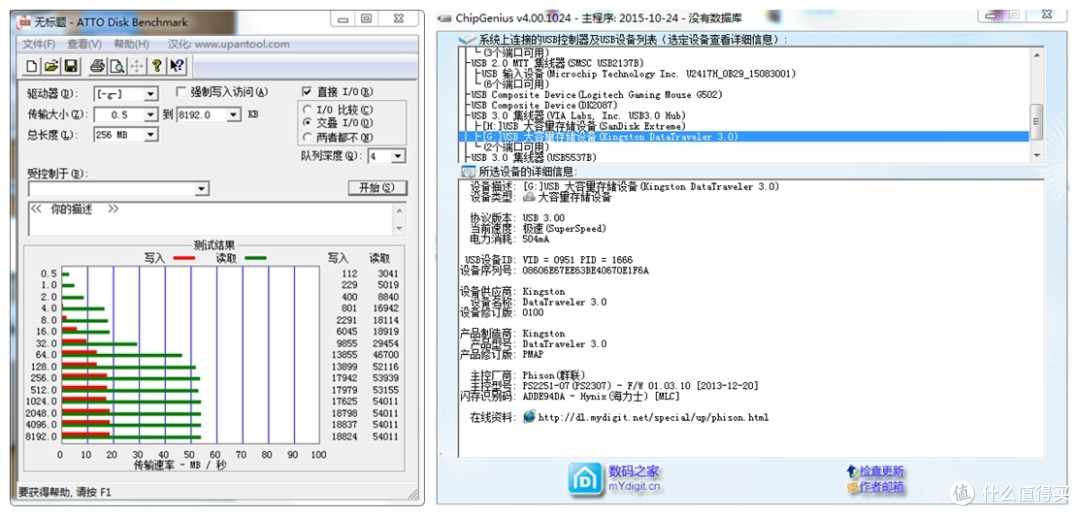Click the 46700 read value for 64.0

(385, 354)
